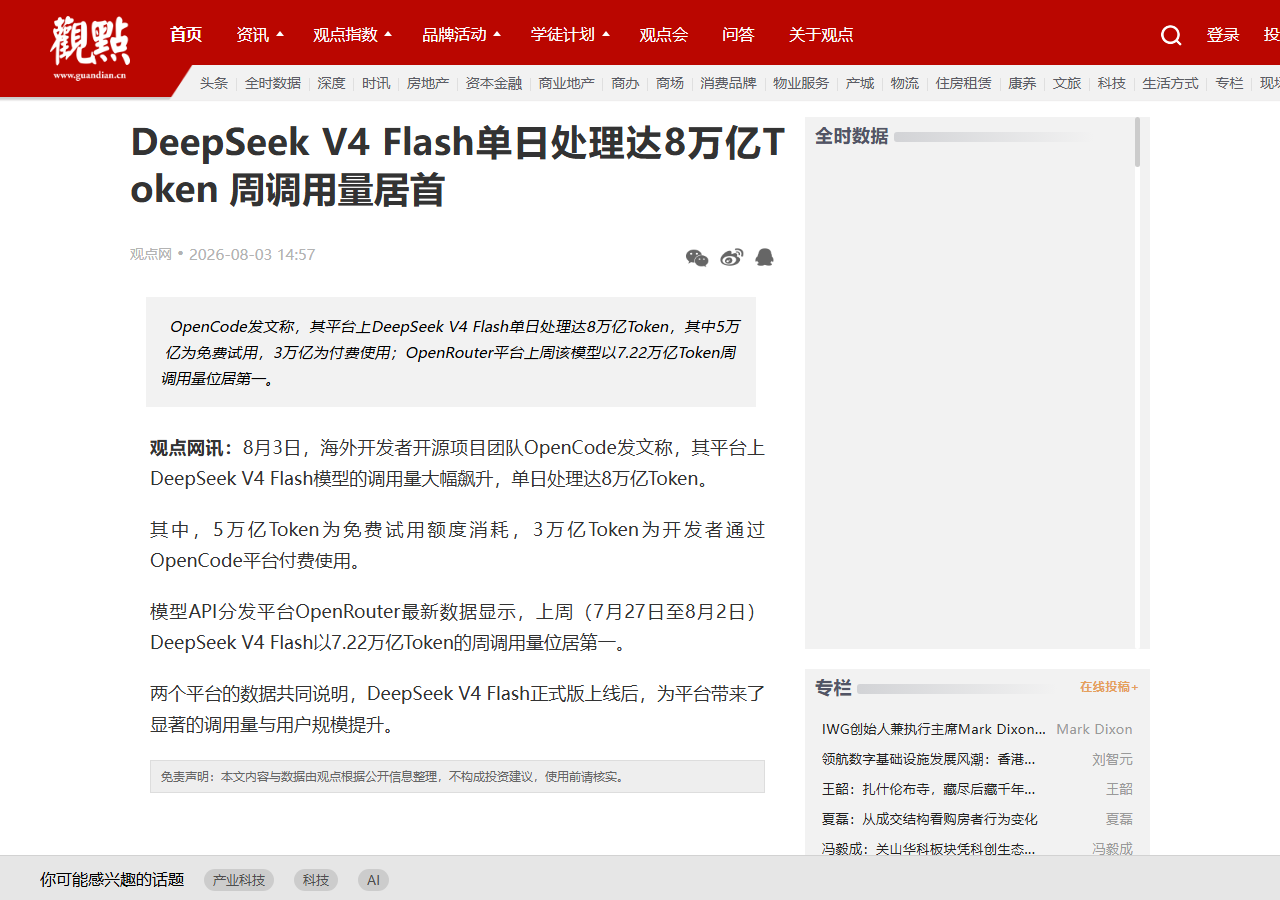Select the 专栏 category tab in subnav
The image size is (1280, 900).
click(x=1229, y=83)
